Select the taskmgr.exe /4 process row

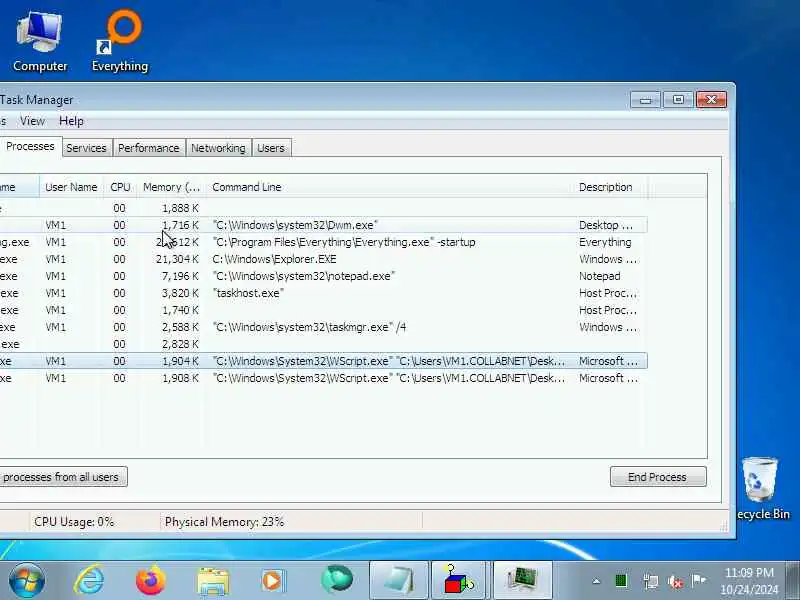323,327
